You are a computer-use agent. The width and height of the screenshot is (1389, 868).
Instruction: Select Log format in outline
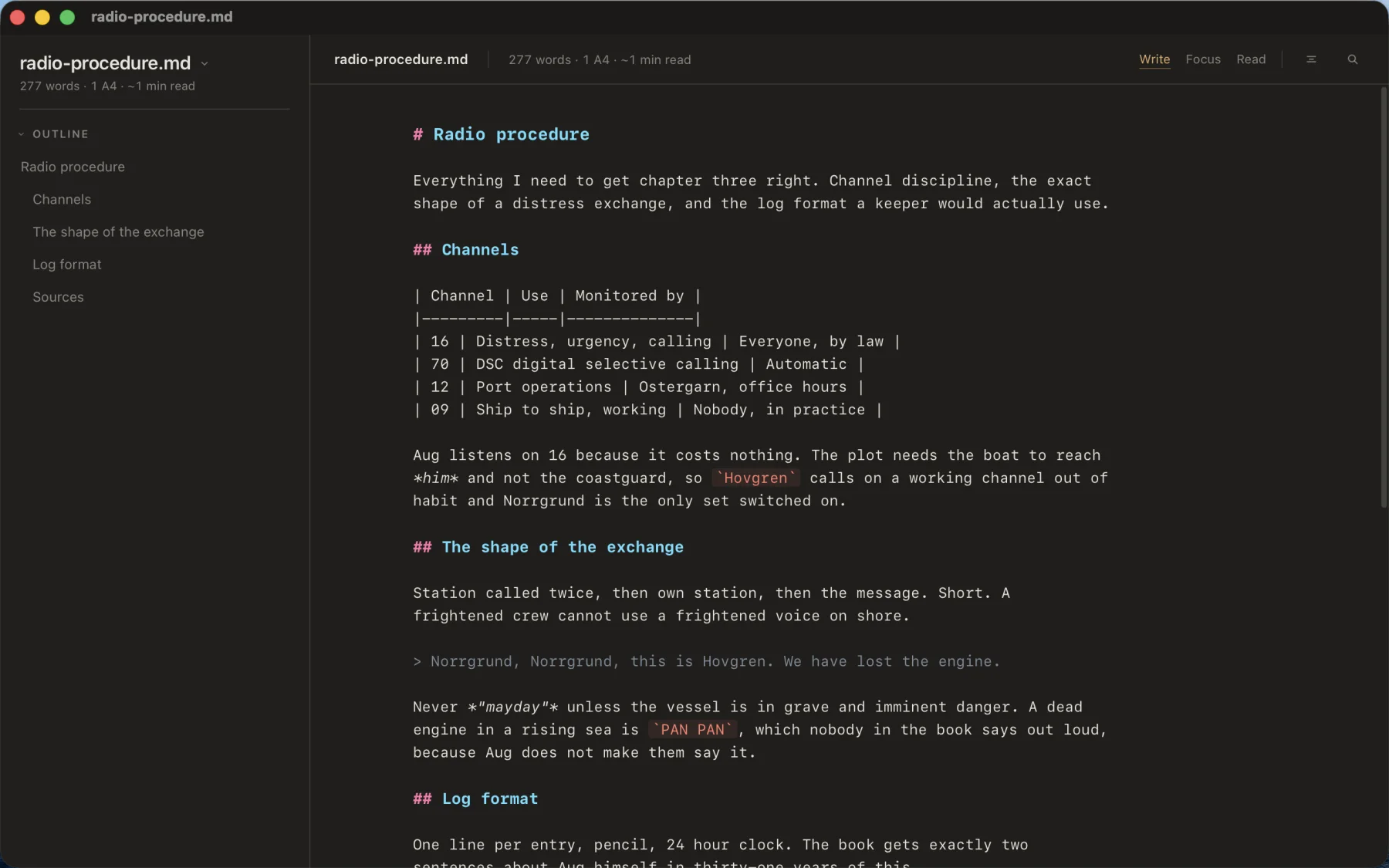coord(67,265)
